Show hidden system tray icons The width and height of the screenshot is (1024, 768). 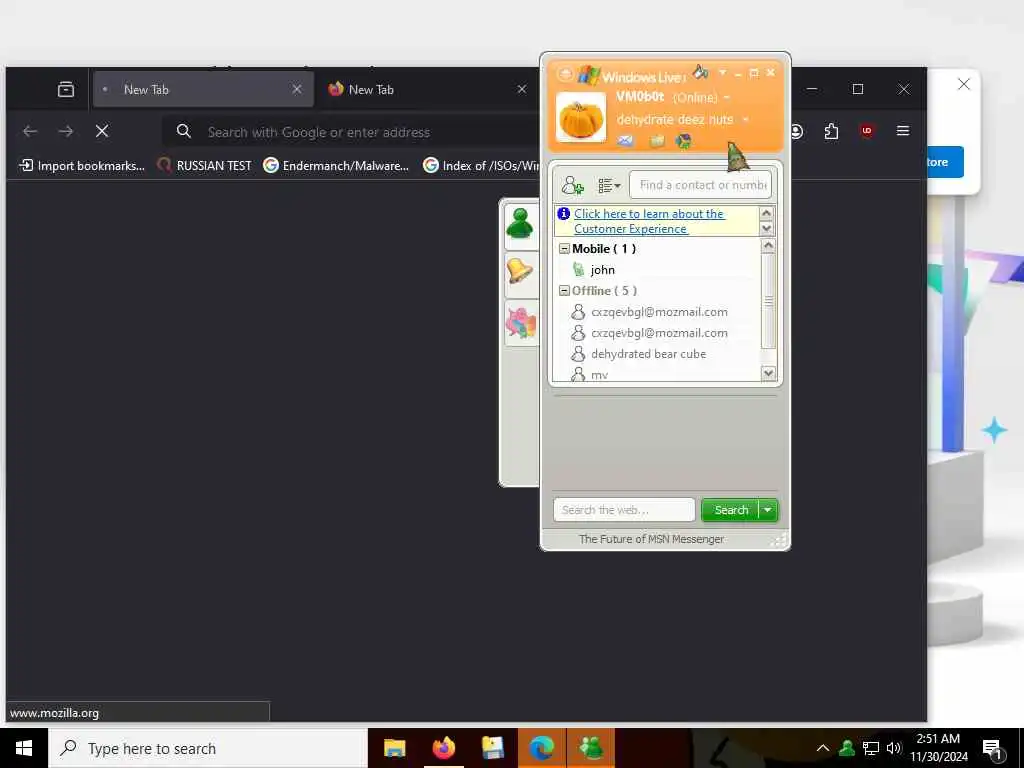823,748
